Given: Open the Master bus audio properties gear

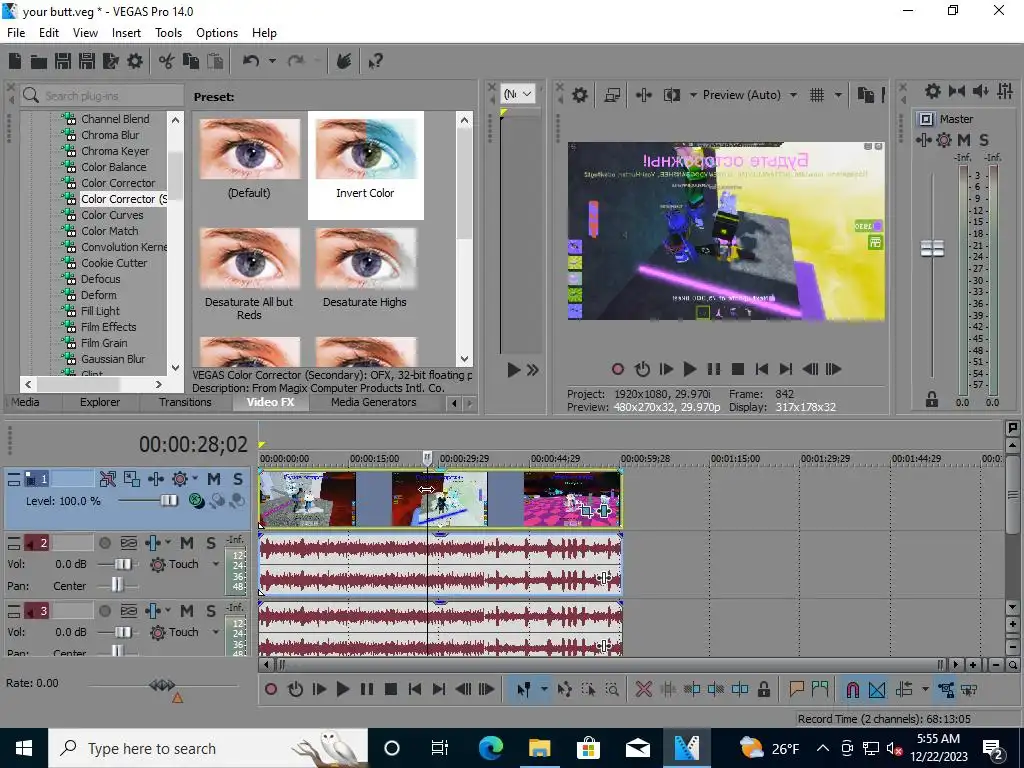Looking at the screenshot, I should [x=933, y=91].
